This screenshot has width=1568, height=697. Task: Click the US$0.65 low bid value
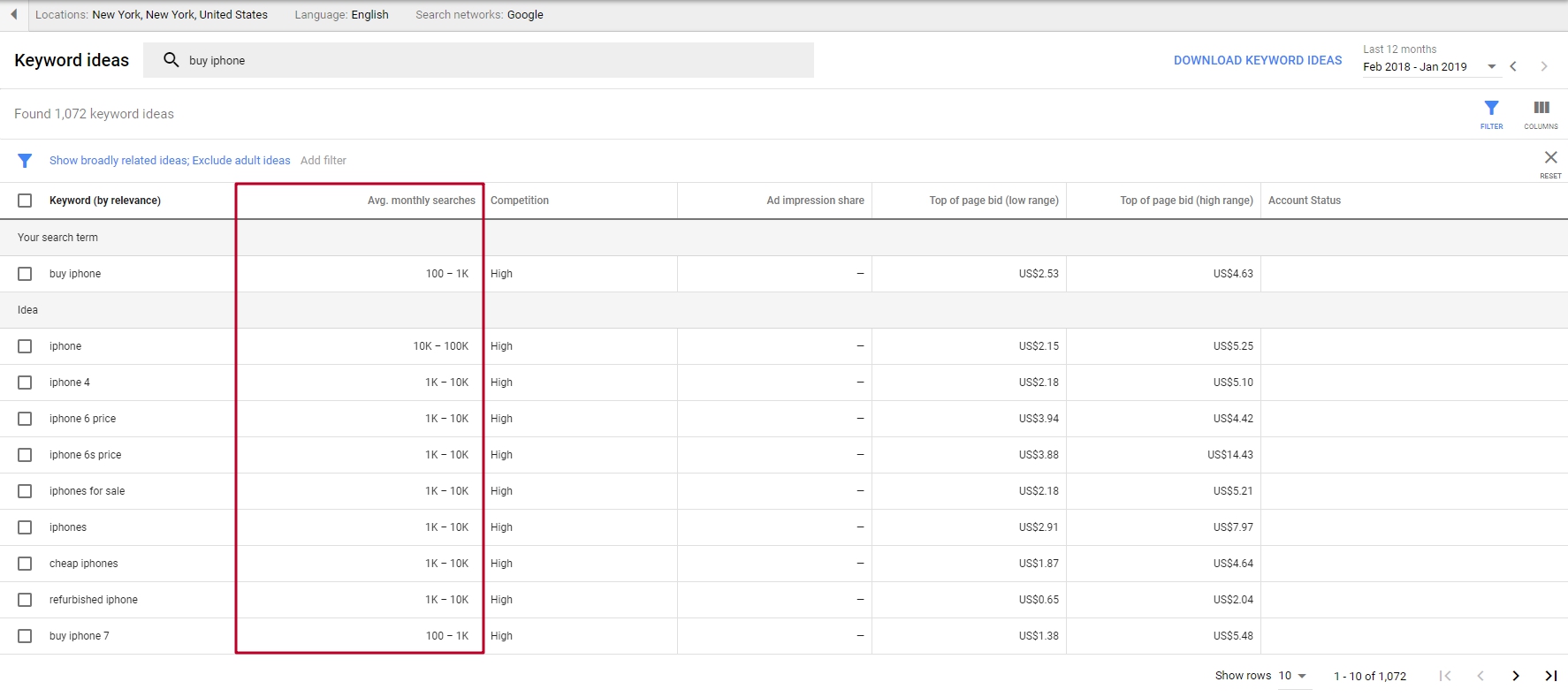click(x=1039, y=600)
